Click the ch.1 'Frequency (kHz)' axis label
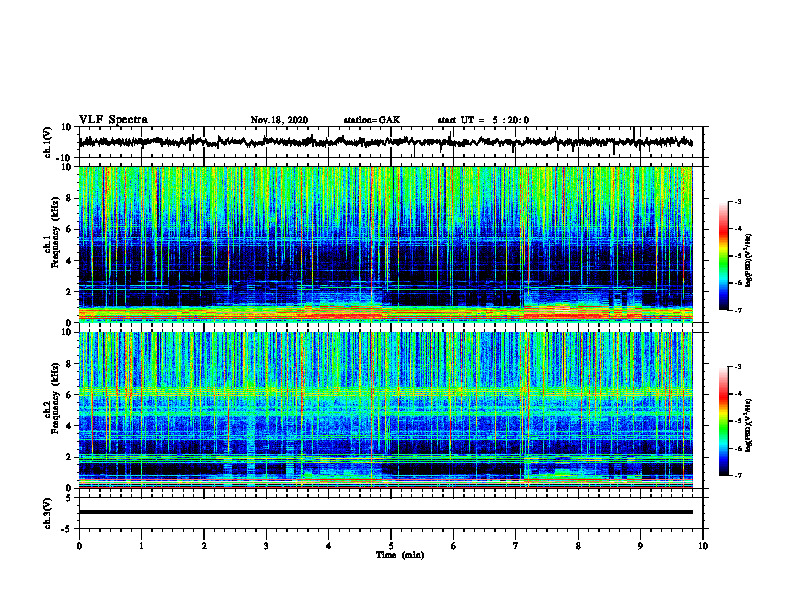The height and width of the screenshot is (612, 792). click(55, 233)
